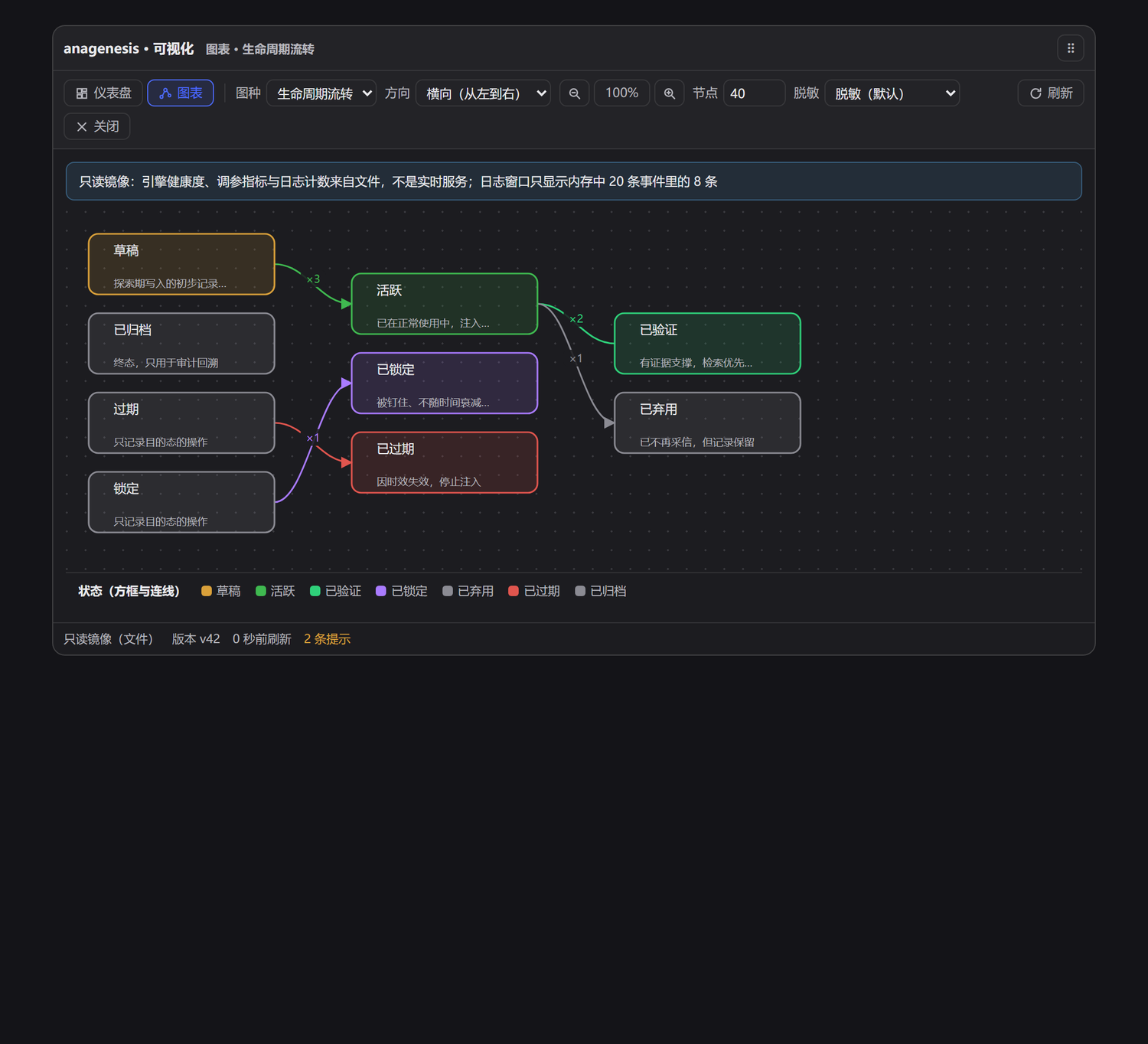Screen dimensions: 1148x1044
Task: Click the 已归档 legend swatch
Action: (580, 591)
